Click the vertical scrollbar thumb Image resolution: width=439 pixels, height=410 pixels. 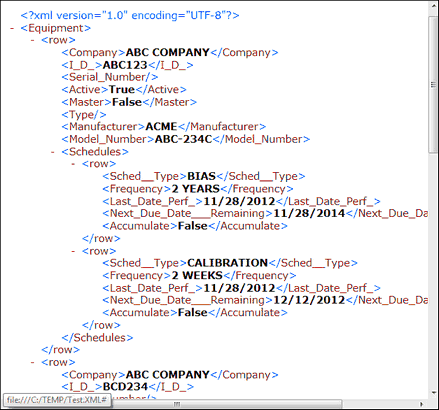pyautogui.click(x=433, y=85)
